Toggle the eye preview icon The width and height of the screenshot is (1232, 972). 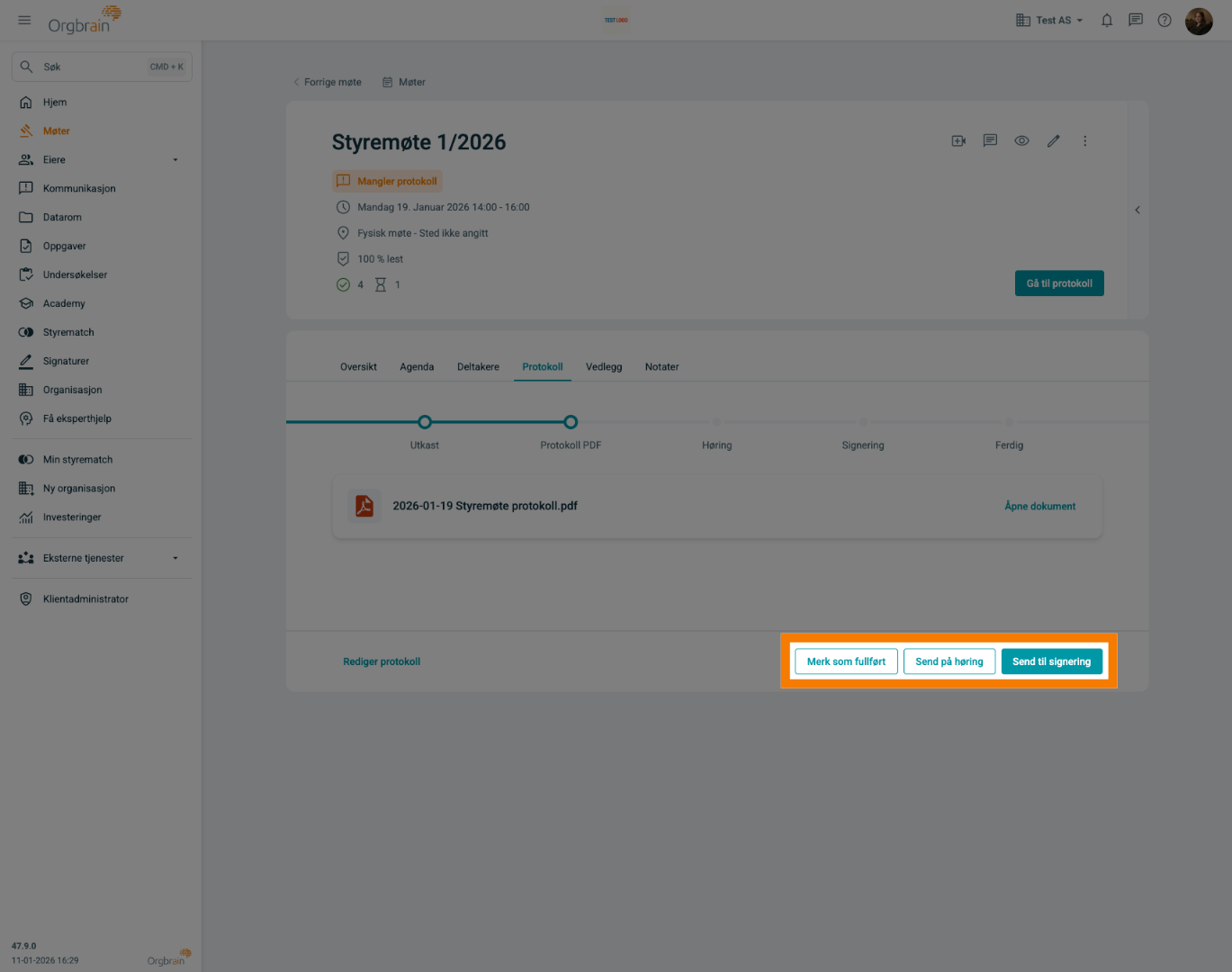1021,141
